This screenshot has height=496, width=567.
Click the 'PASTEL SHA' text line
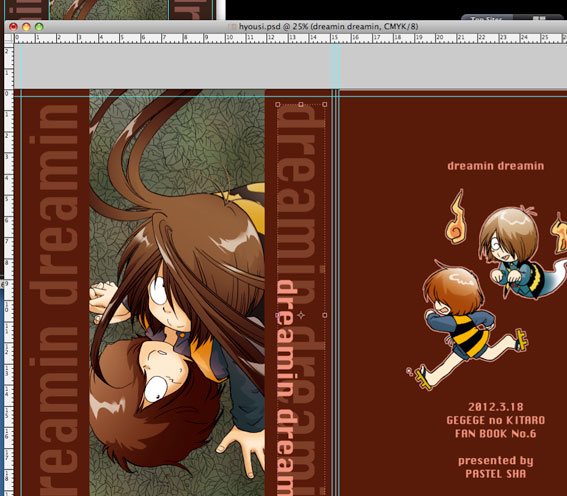(x=496, y=474)
